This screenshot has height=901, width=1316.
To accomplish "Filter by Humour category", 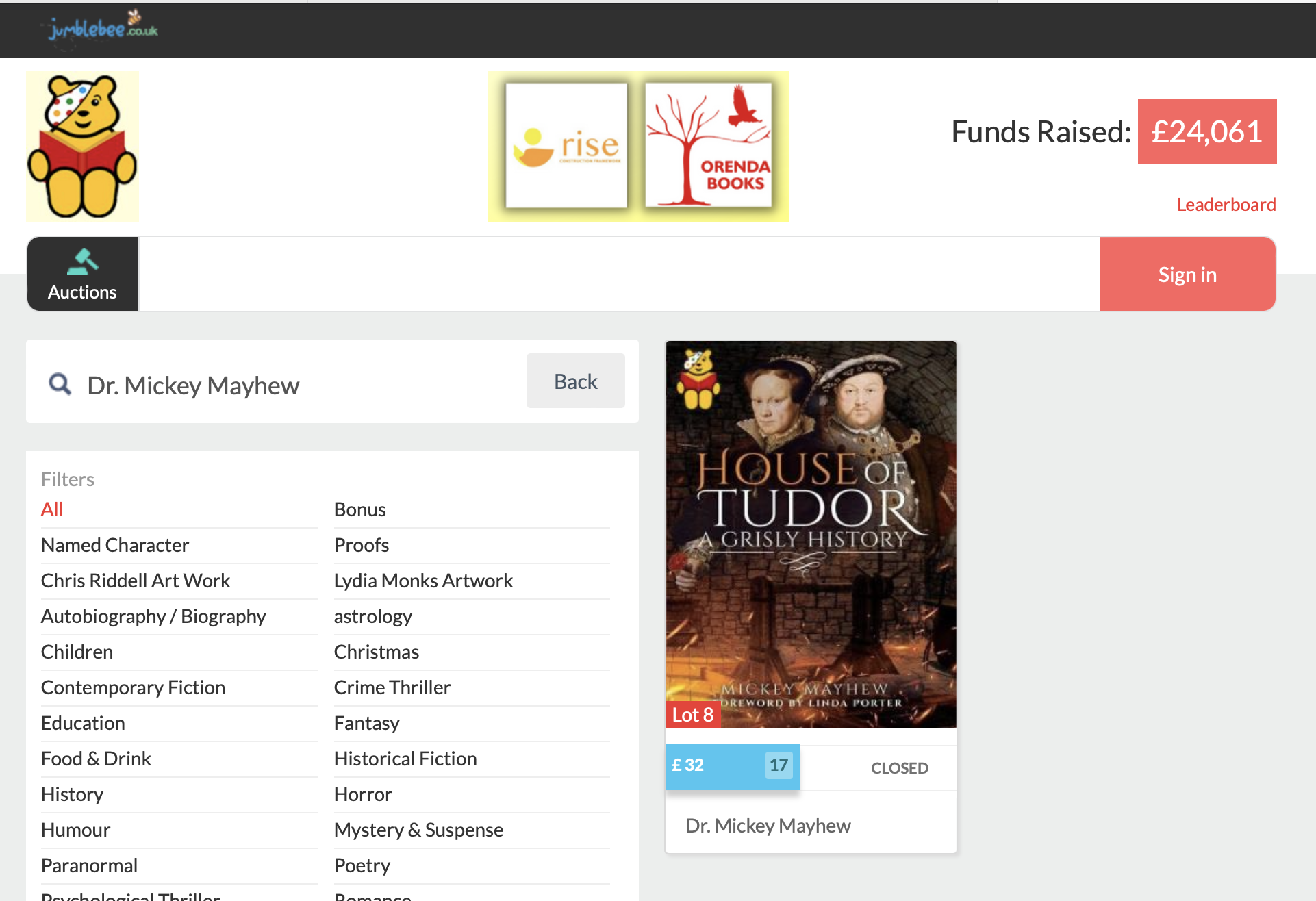I will [76, 830].
